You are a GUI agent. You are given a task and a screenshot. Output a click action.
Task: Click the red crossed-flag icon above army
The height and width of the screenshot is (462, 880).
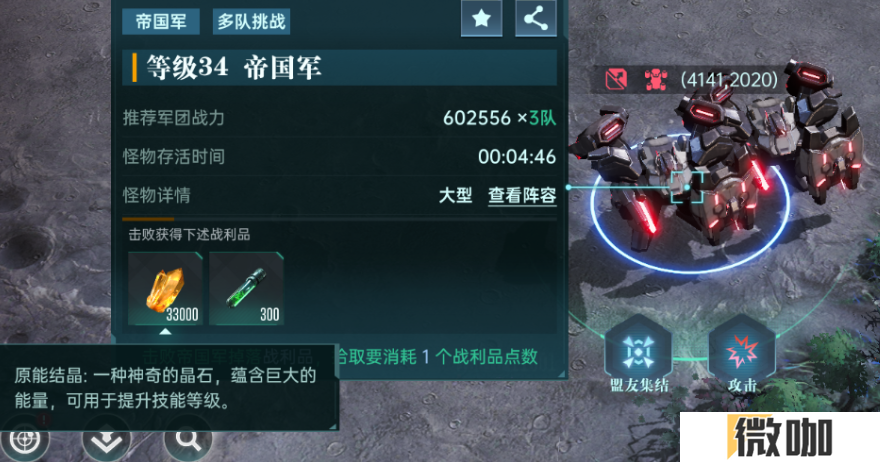click(x=616, y=79)
